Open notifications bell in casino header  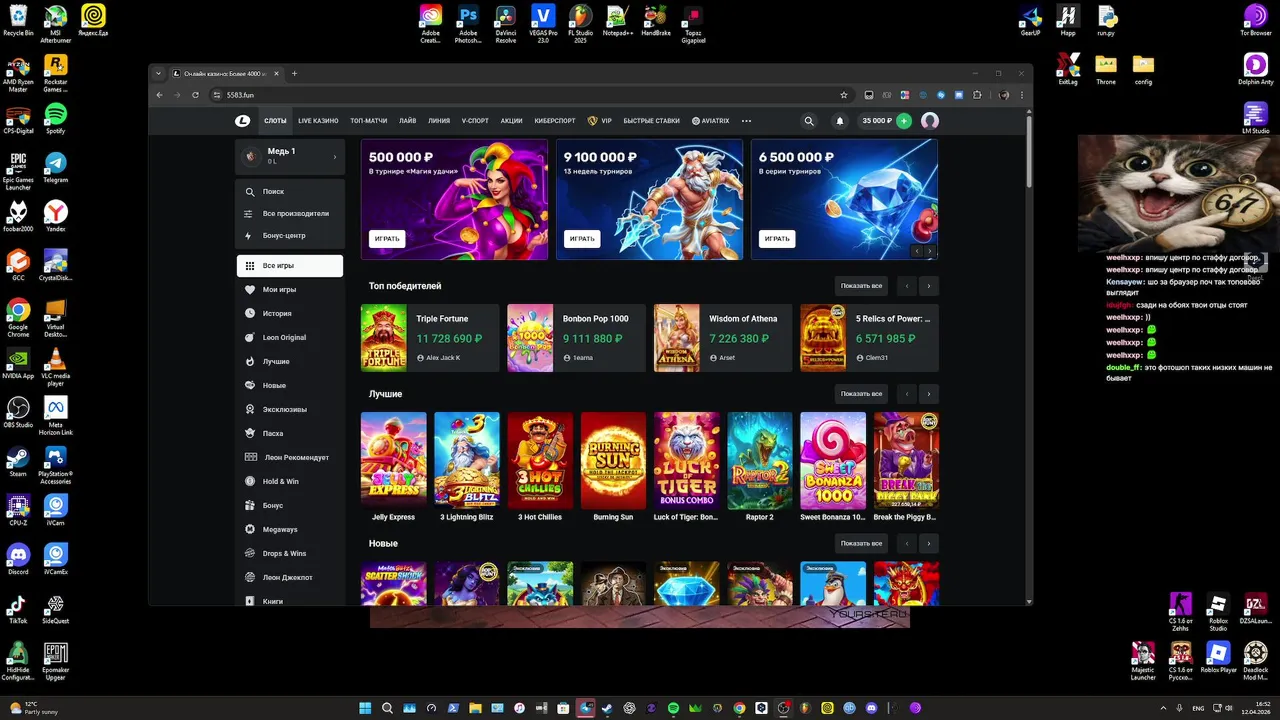click(x=840, y=121)
